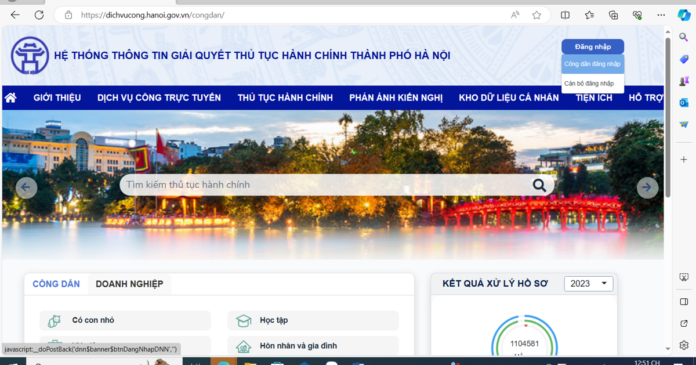This screenshot has width=696, height=365.
Task: Click the page vertical scrollbar
Action: click(x=668, y=118)
